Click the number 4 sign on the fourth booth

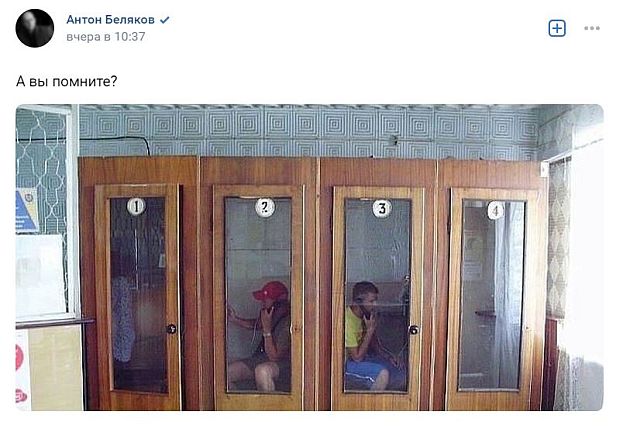[x=496, y=210]
